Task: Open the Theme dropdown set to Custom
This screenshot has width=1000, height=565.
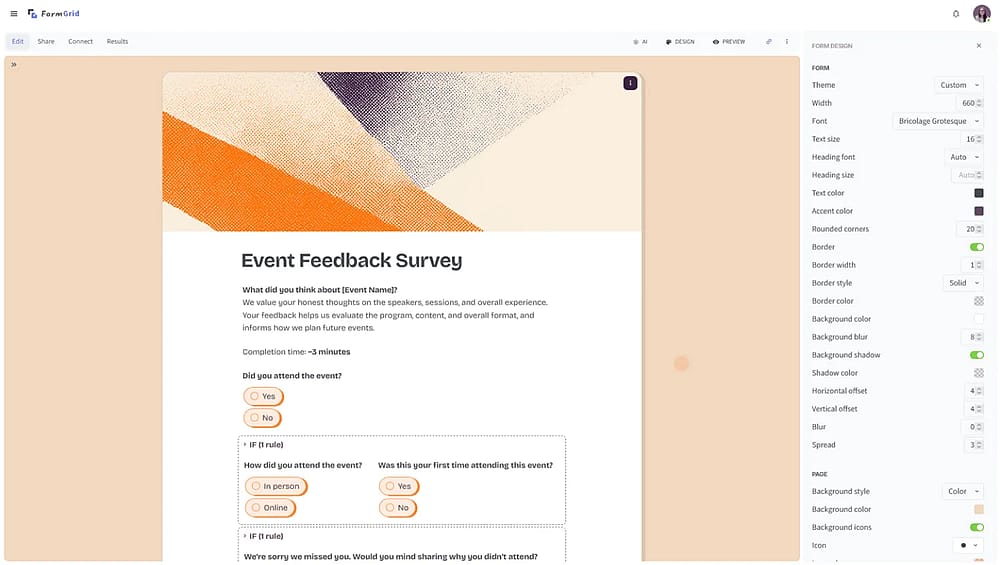Action: [x=959, y=85]
